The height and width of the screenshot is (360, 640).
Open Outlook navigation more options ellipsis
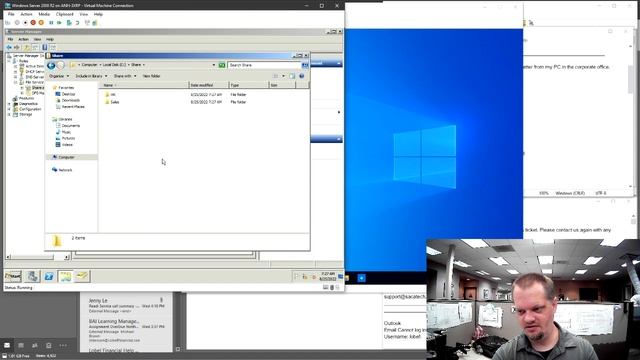[63, 345]
